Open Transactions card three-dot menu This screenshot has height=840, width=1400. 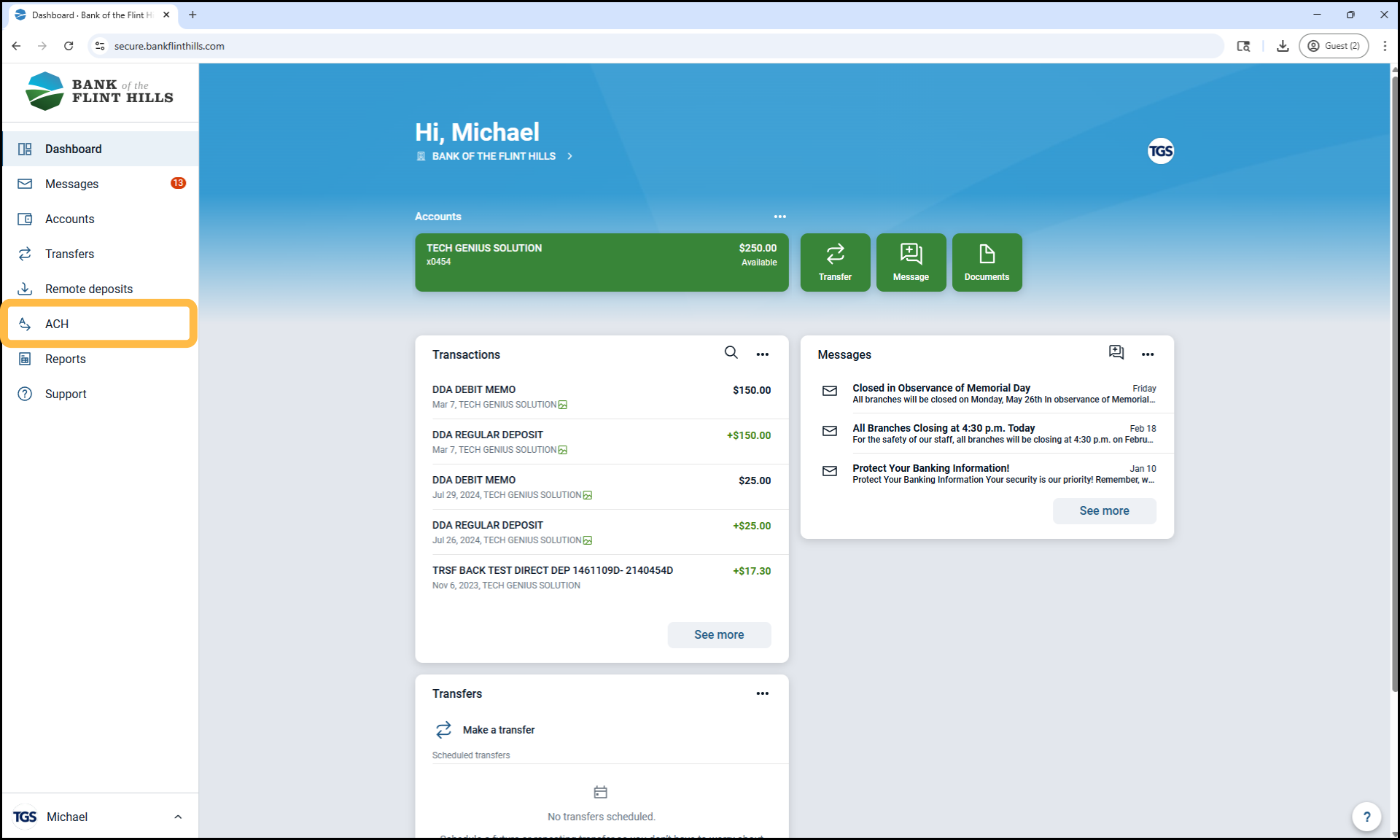click(762, 354)
